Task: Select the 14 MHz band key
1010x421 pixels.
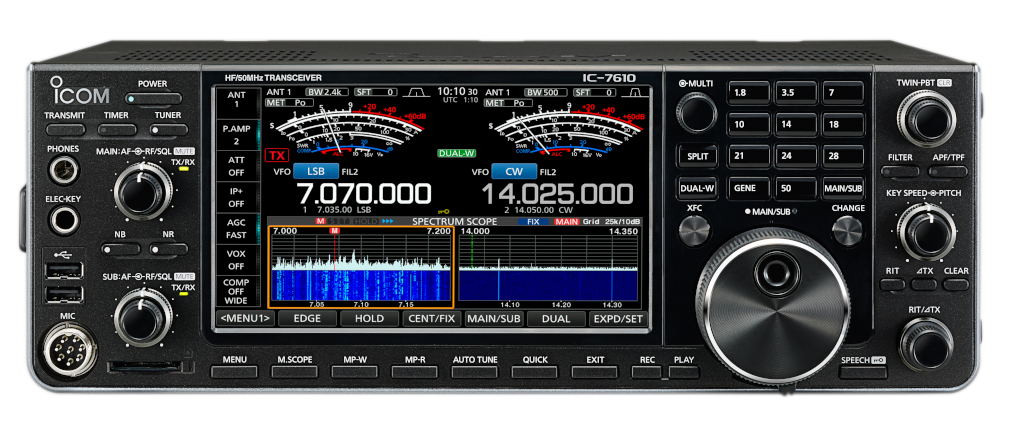Action: pyautogui.click(x=795, y=124)
